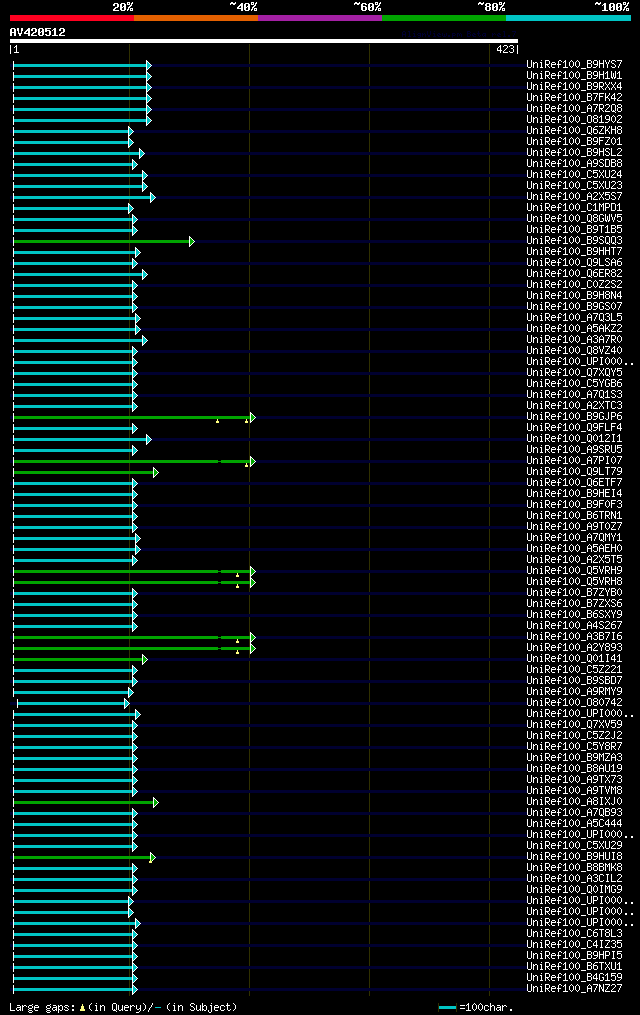Select the UniRef100_B9MZA3 label
Viewport: 640px width, 1015px height.
tap(574, 758)
